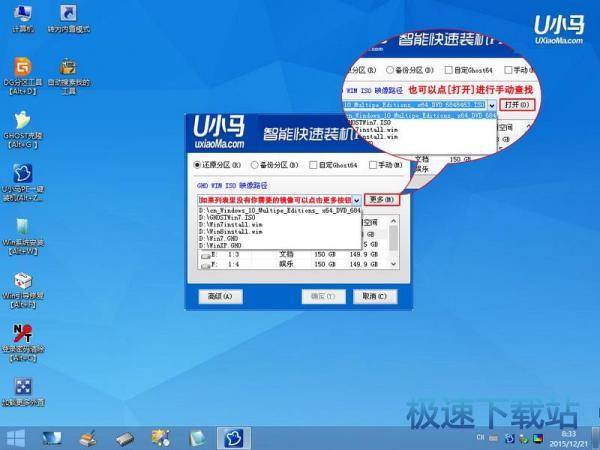Select the F: 1:4 partition row
This screenshot has width=600, height=450.
293,264
